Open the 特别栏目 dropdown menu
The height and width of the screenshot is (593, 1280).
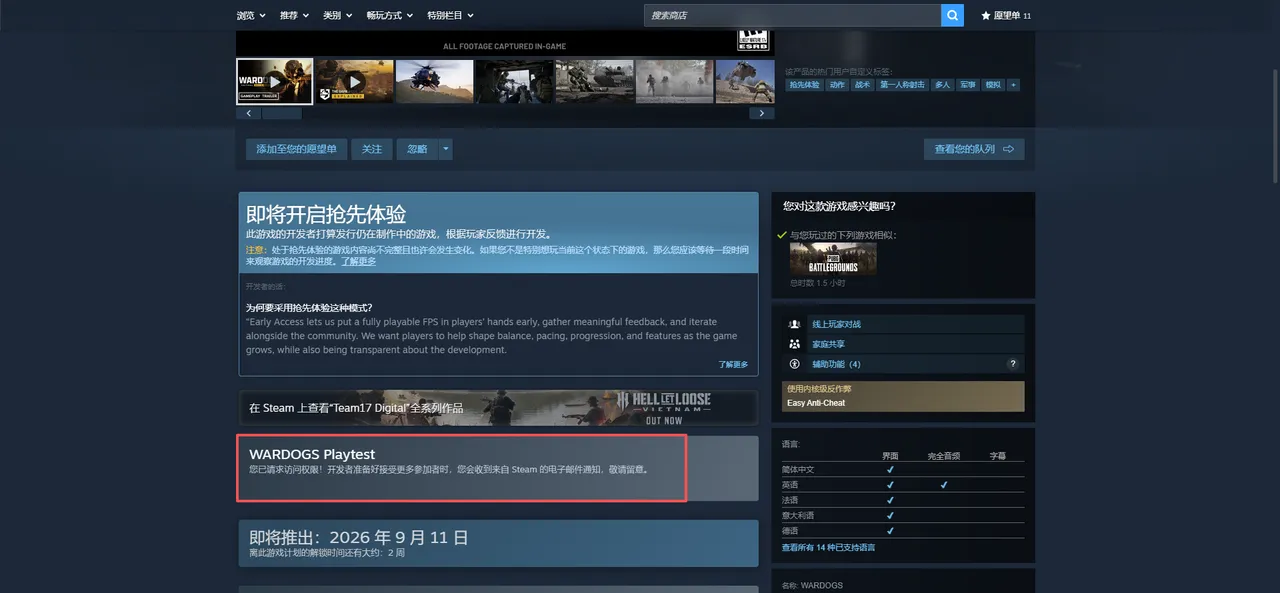(450, 15)
